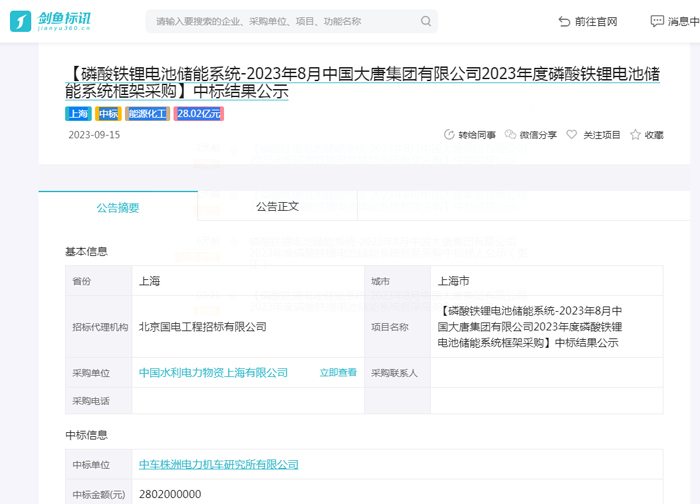Screen dimensions: 700x504
Task: Click the 转给同事 forward icon
Action: click(449, 135)
